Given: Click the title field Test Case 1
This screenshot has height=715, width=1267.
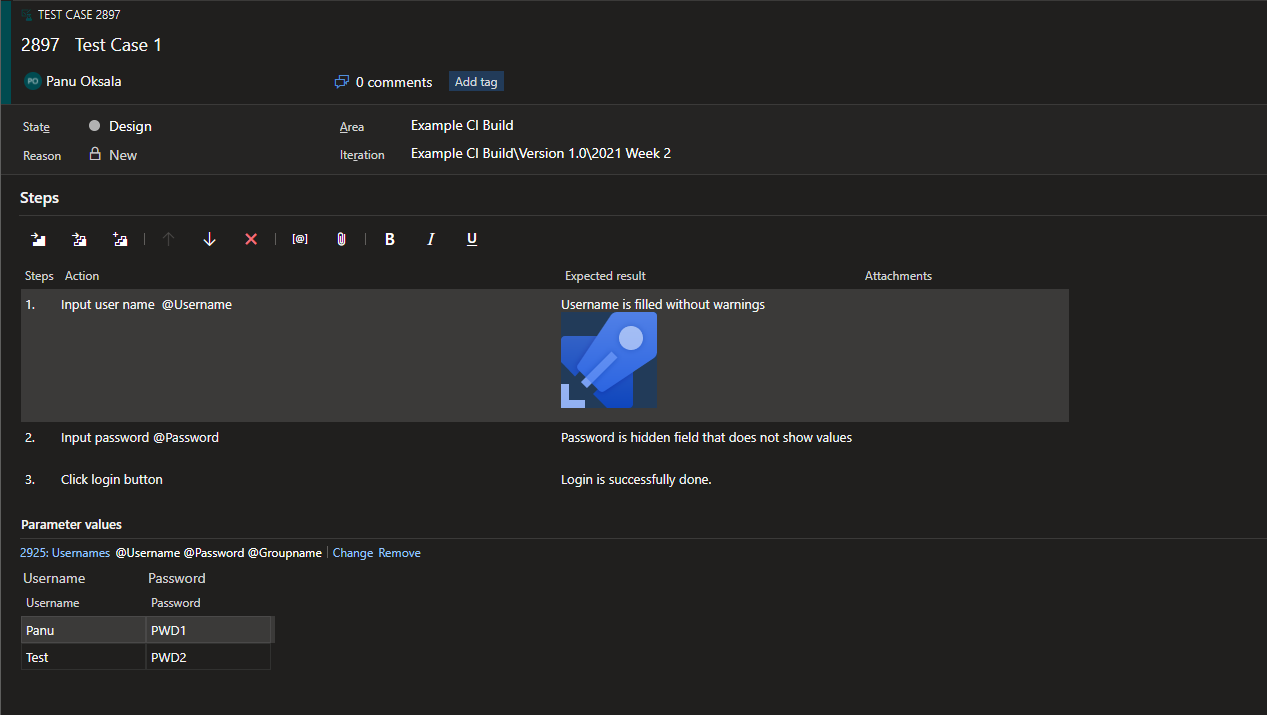Looking at the screenshot, I should point(118,45).
